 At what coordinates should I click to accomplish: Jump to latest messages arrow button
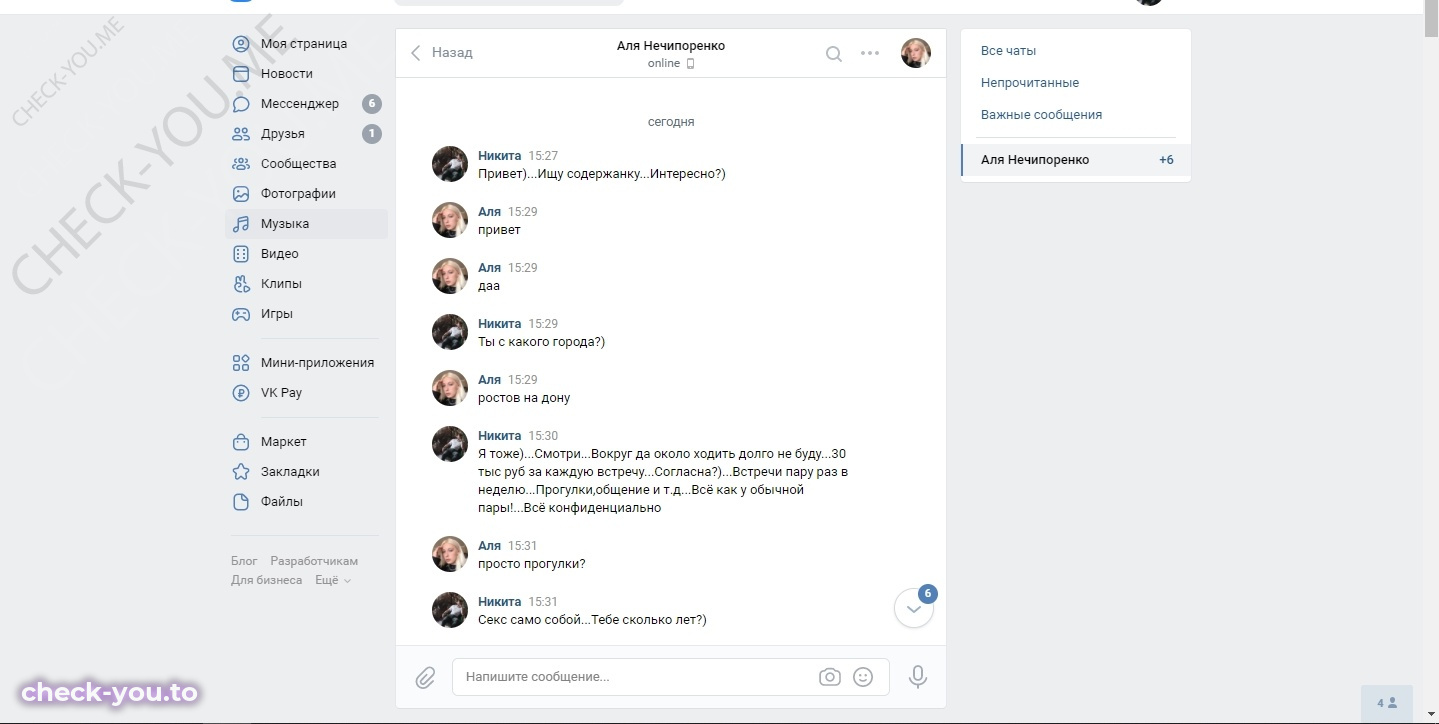click(x=914, y=608)
